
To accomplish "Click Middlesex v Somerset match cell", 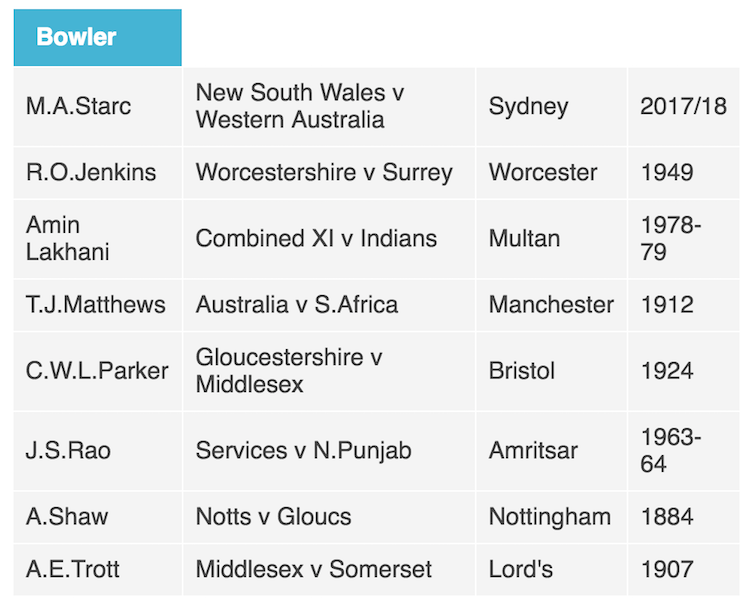I will point(314,570).
